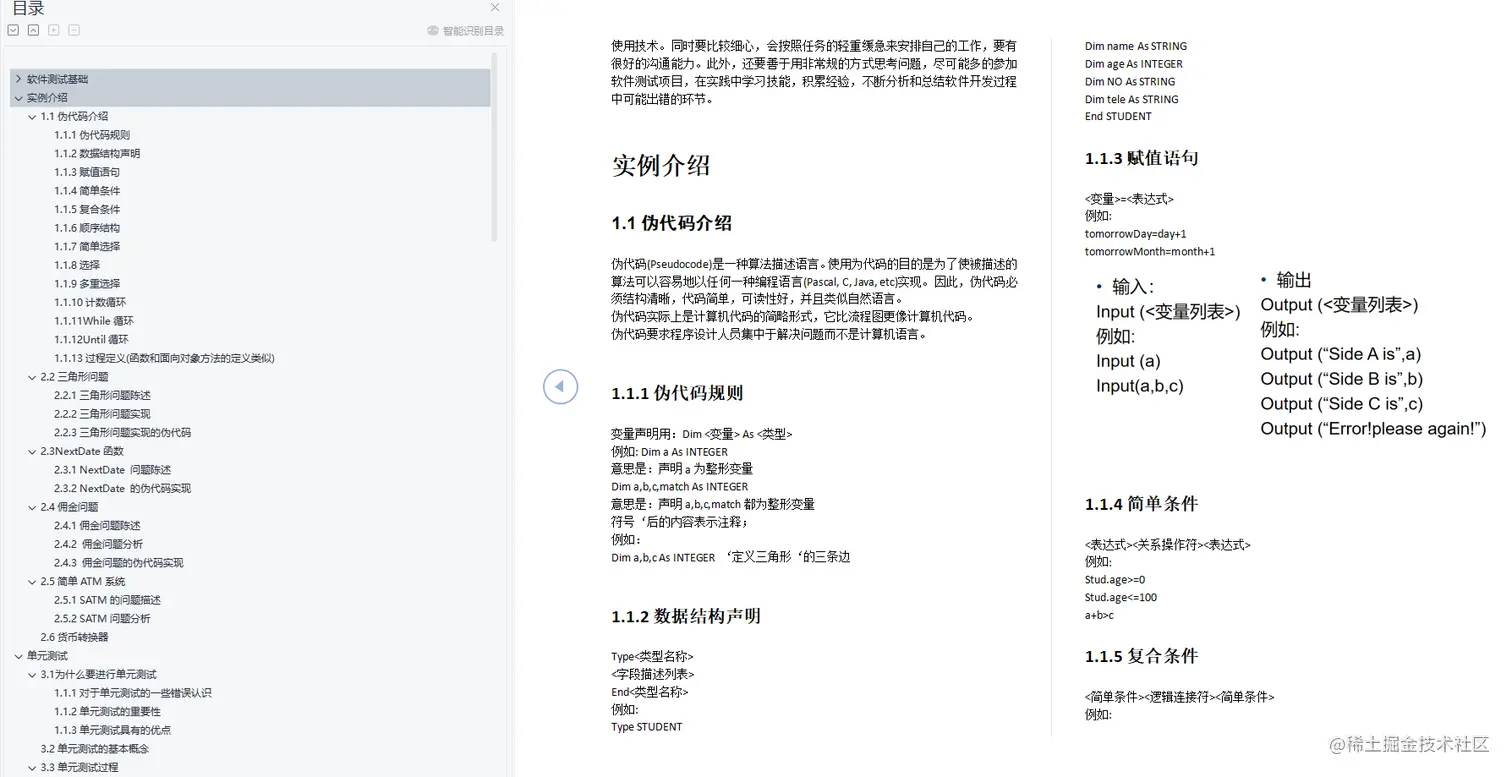Viewport: 1512px width, 777px height.
Task: Click the minus icon in the 目录 toolbar
Action: [73, 30]
